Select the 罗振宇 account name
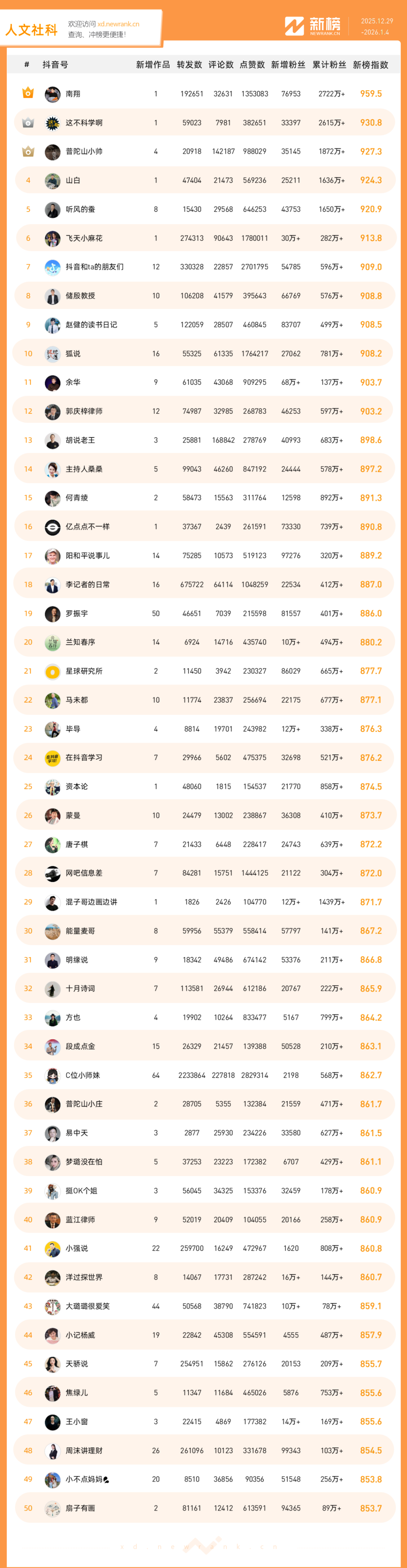The width and height of the screenshot is (407, 1568). 77,614
